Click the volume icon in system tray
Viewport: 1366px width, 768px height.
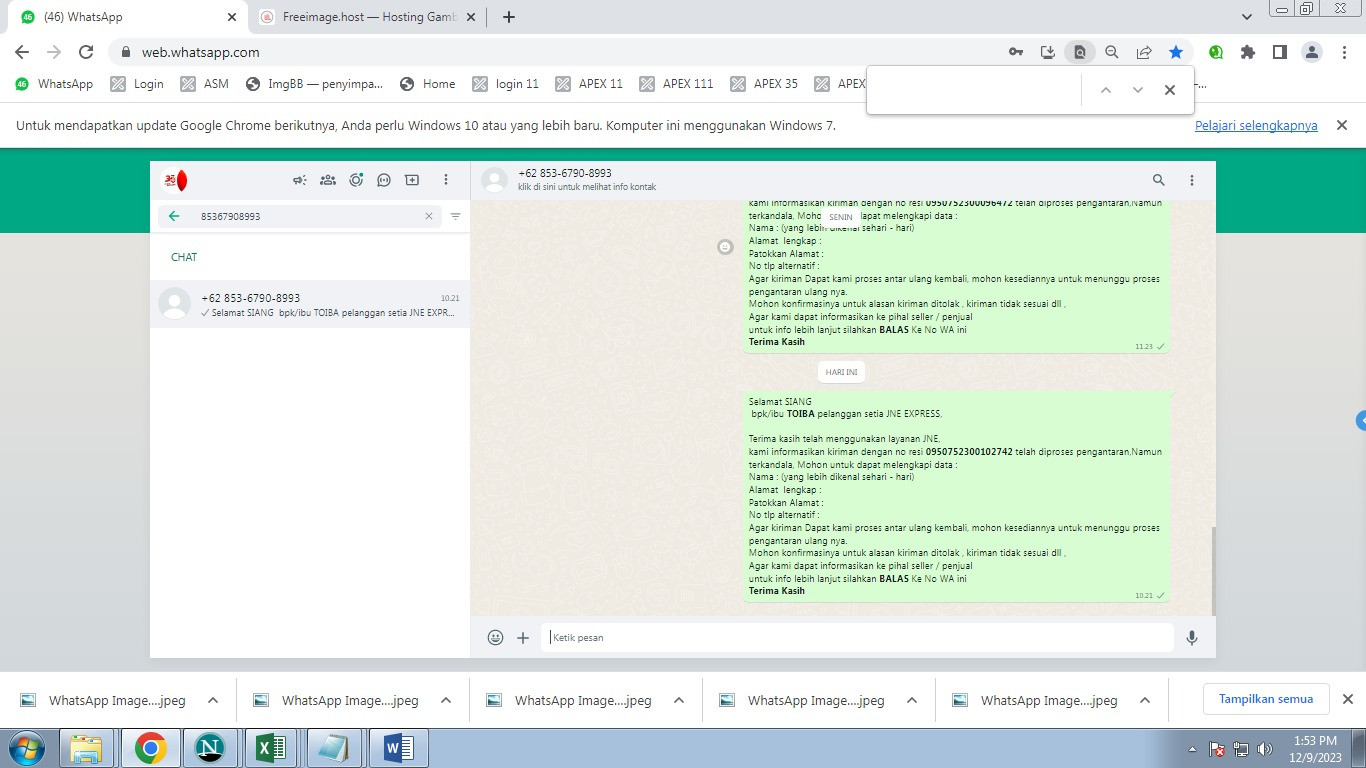coord(1265,748)
